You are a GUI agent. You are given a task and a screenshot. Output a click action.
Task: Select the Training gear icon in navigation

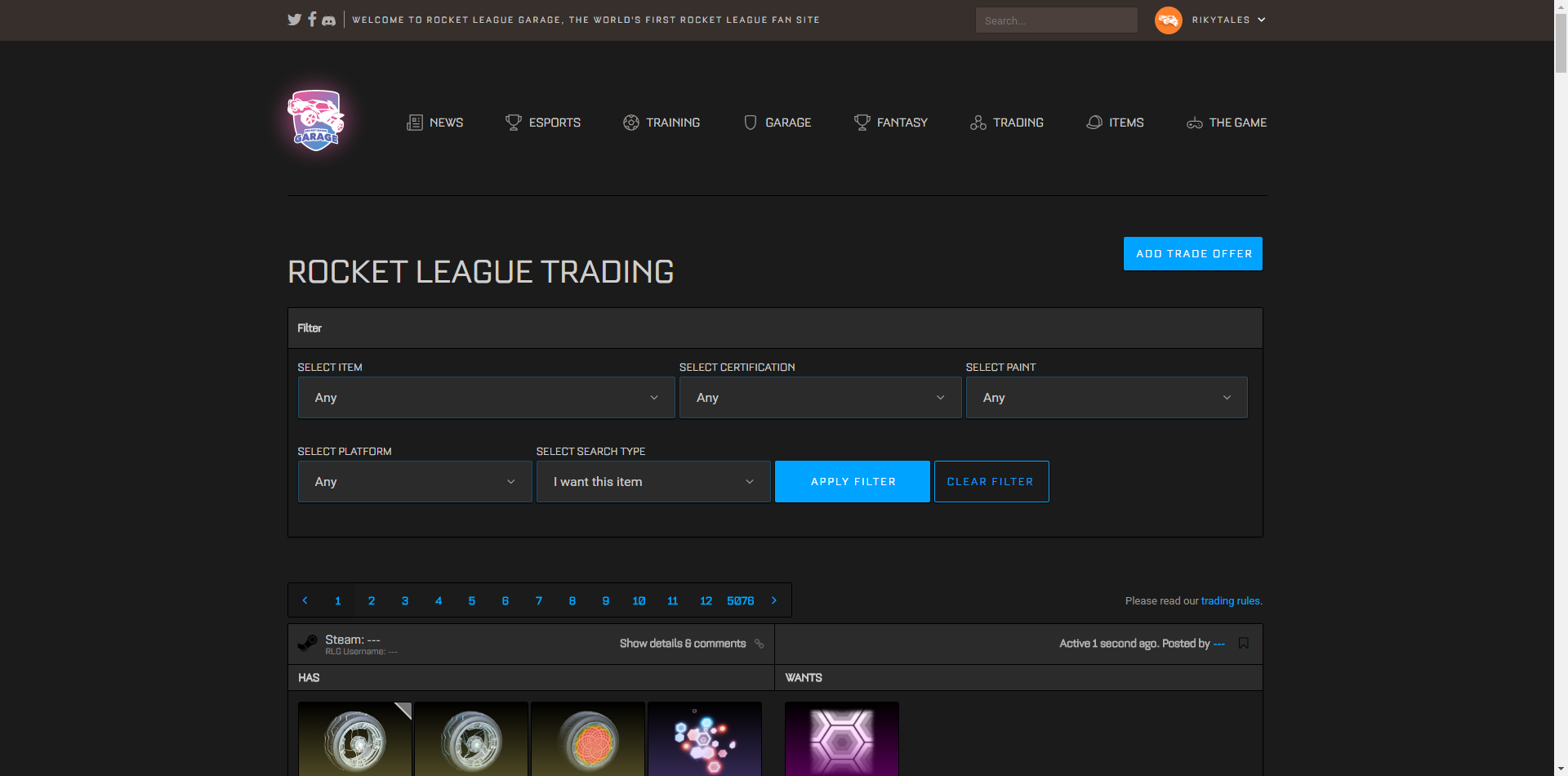point(630,122)
